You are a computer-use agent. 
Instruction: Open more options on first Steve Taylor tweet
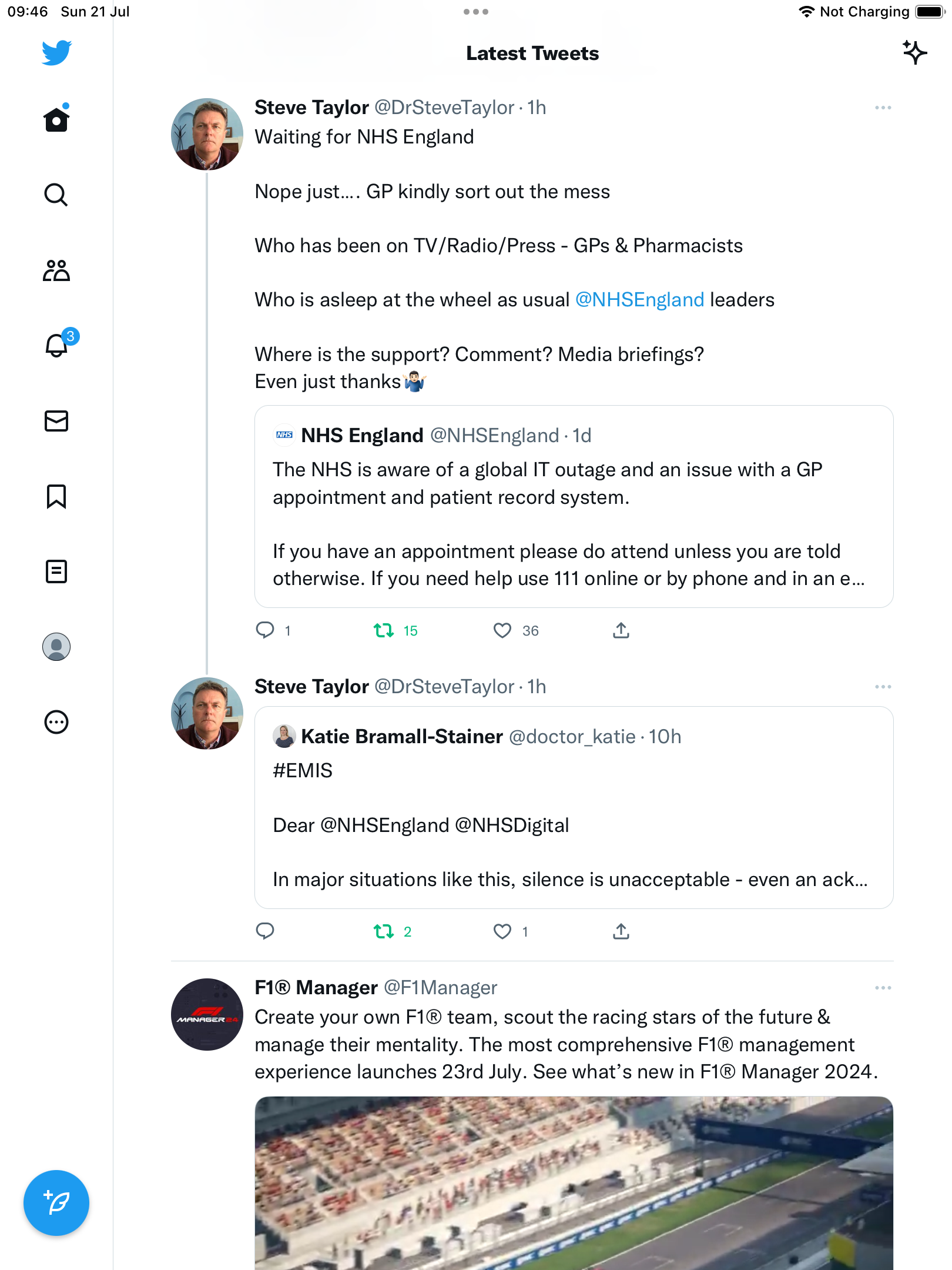pos(883,108)
